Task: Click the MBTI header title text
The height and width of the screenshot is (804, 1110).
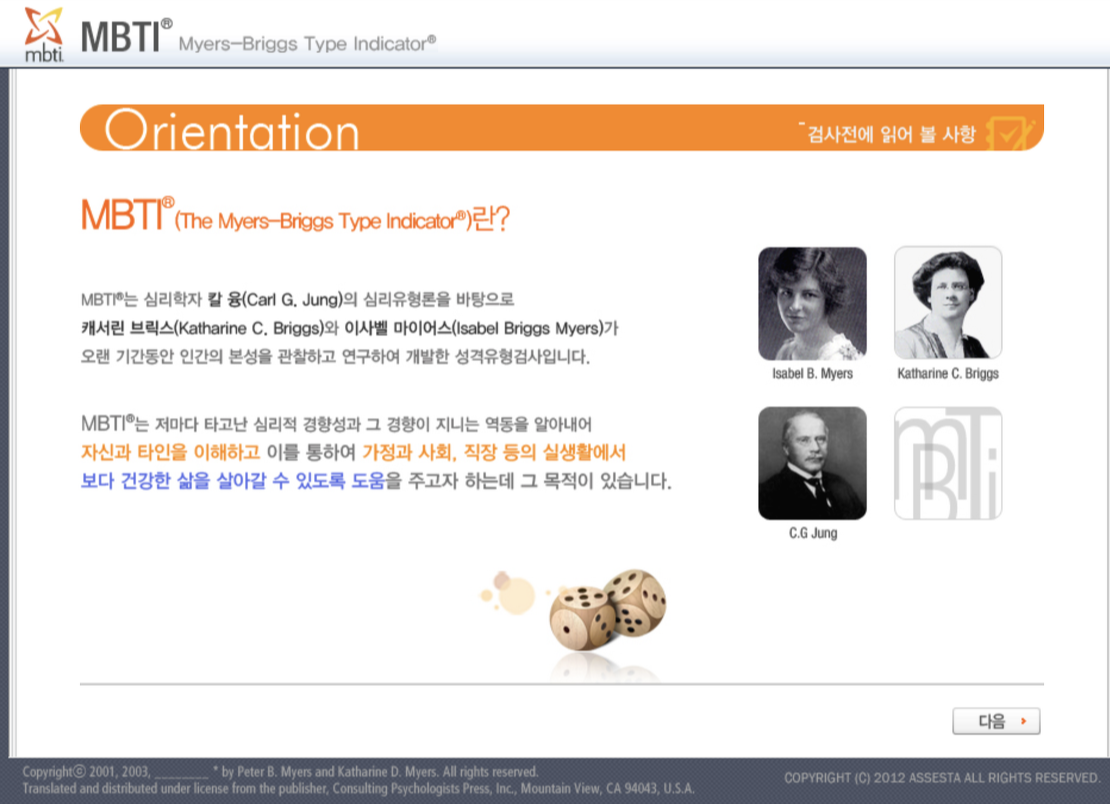Action: 126,36
